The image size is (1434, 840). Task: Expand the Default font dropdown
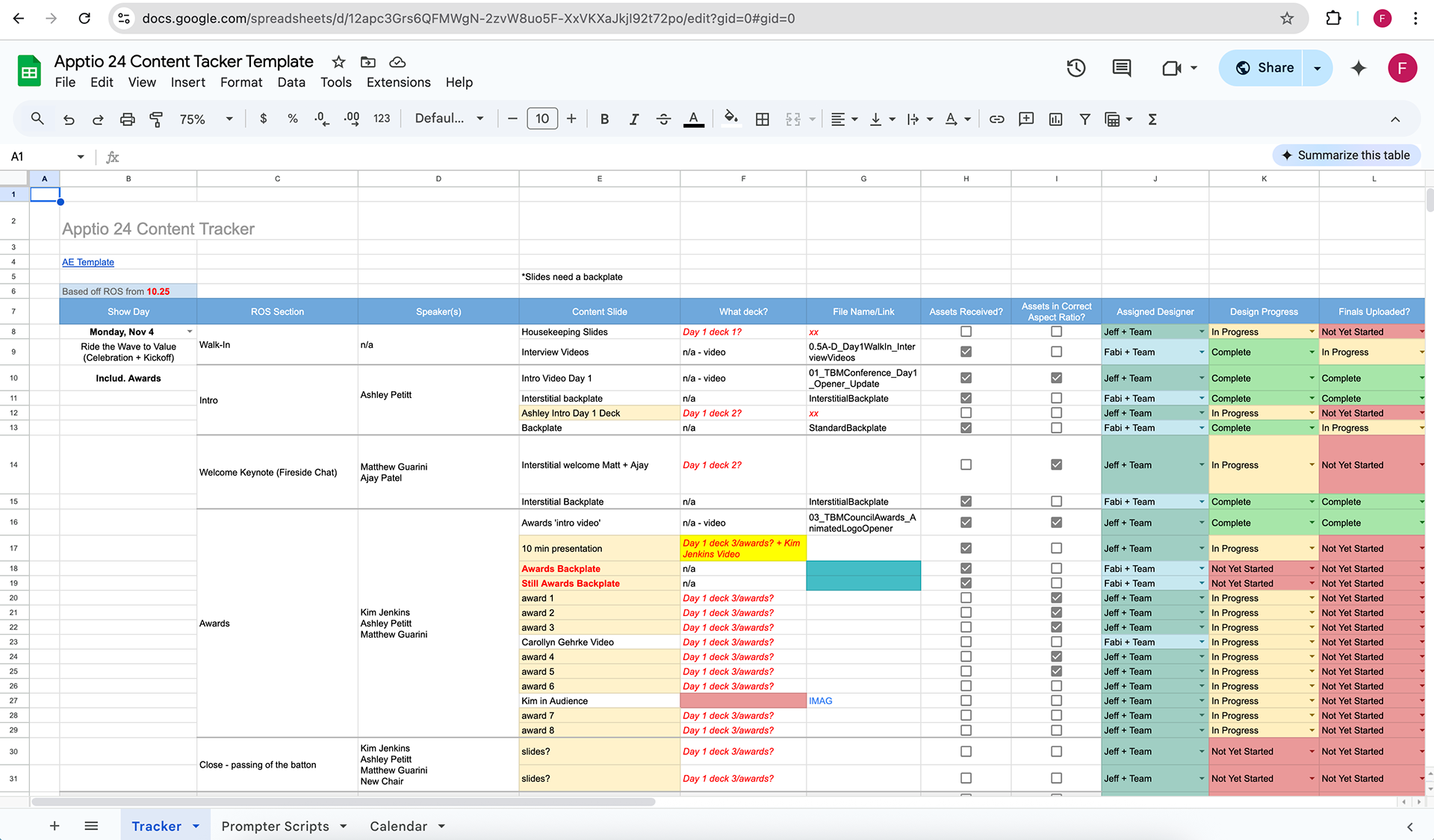tap(449, 119)
